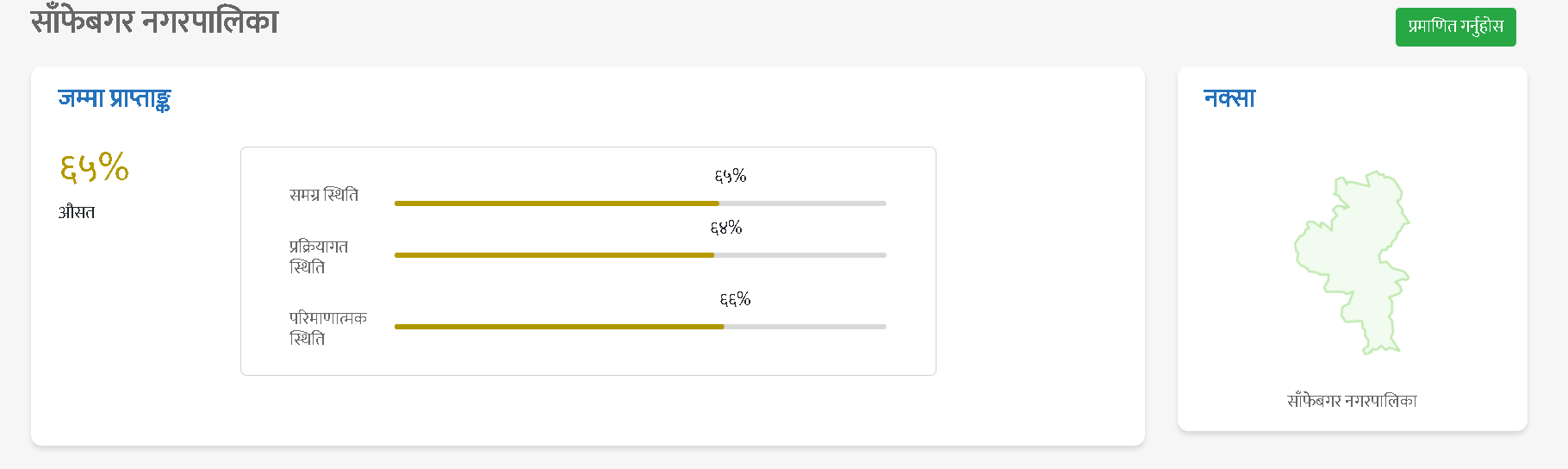The height and width of the screenshot is (469, 1568).
Task: Select the नक्सा card heading
Action: click(x=1229, y=98)
